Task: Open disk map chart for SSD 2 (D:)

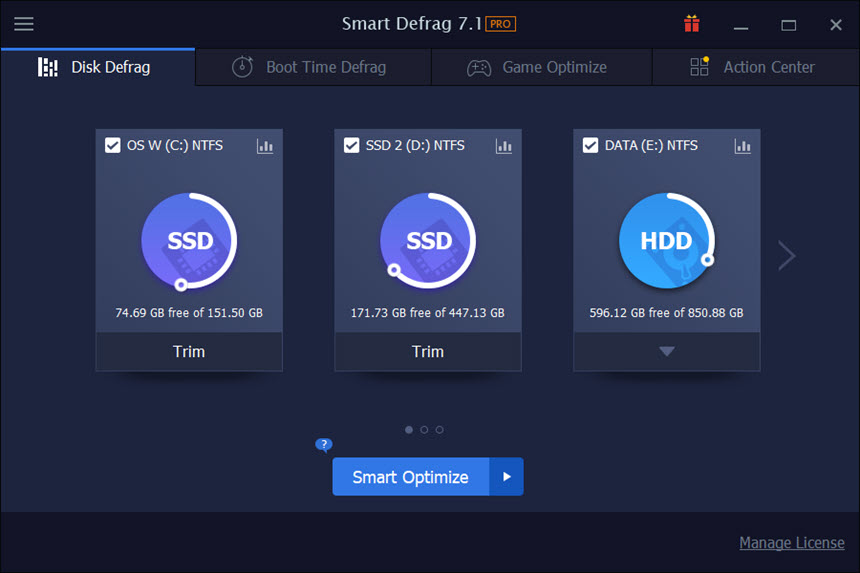Action: point(503,146)
